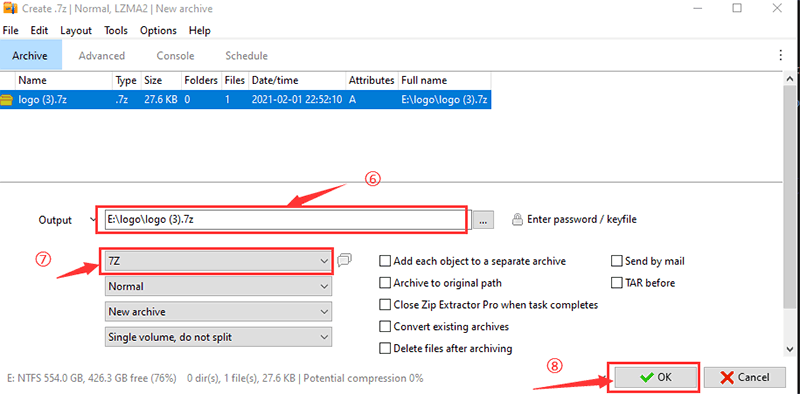The width and height of the screenshot is (800, 394).
Task: Open the output path history chevron
Action: (92, 220)
